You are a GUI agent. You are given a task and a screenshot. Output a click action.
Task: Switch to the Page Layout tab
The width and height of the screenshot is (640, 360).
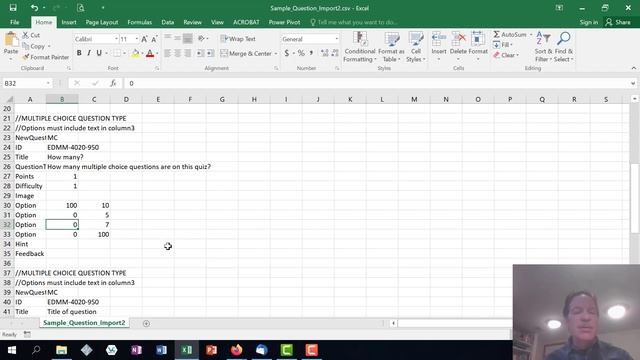[x=102, y=22]
